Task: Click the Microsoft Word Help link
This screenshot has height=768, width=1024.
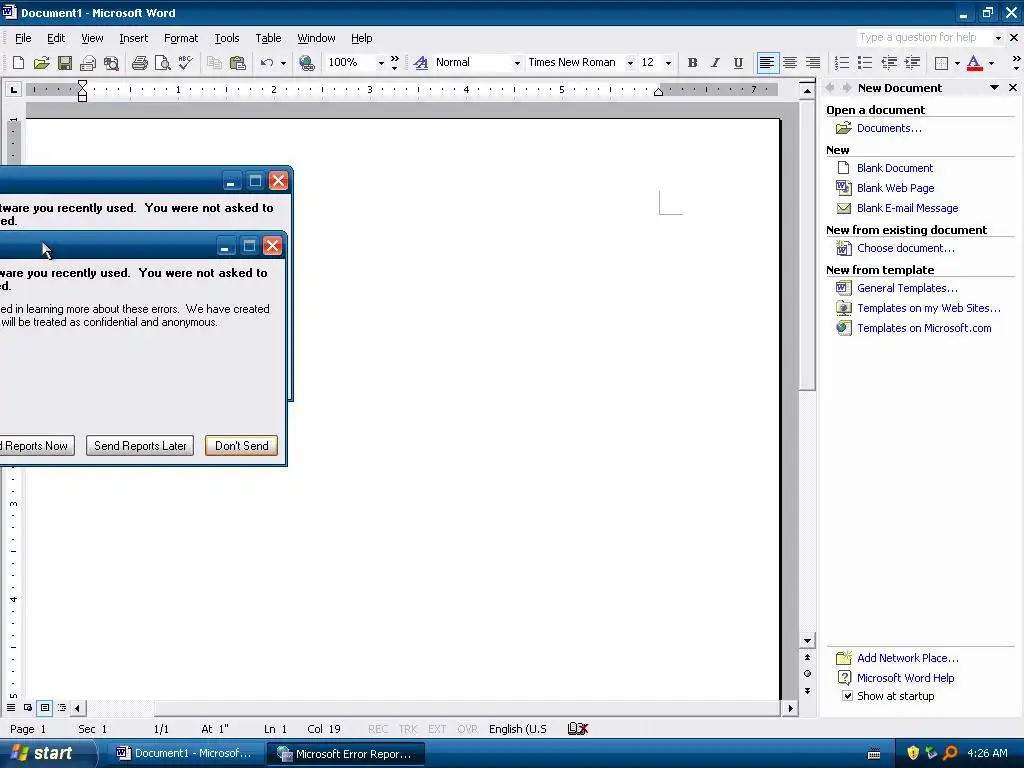Action: pos(905,678)
